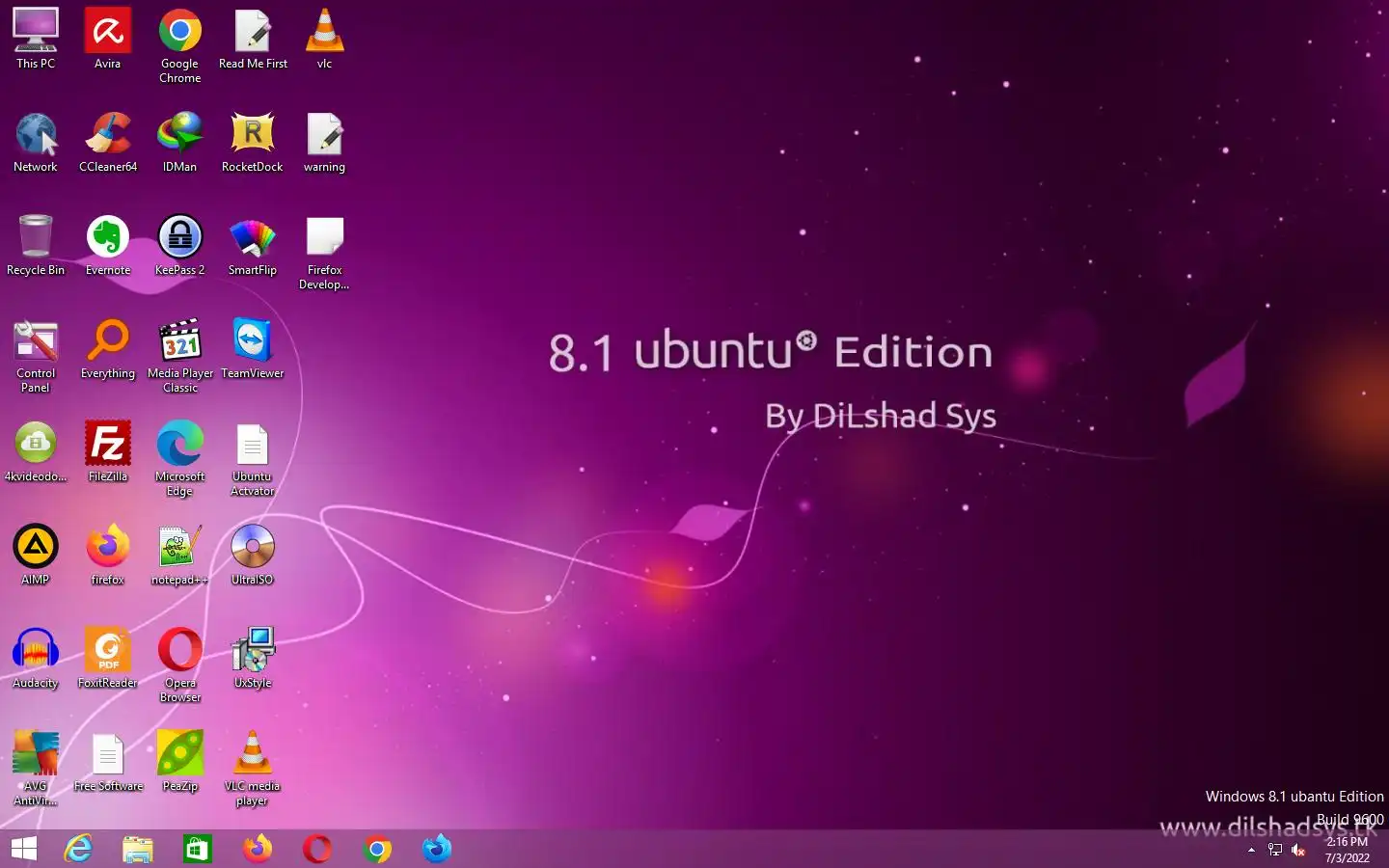
Task: Select the Free Software document
Action: pos(108,762)
